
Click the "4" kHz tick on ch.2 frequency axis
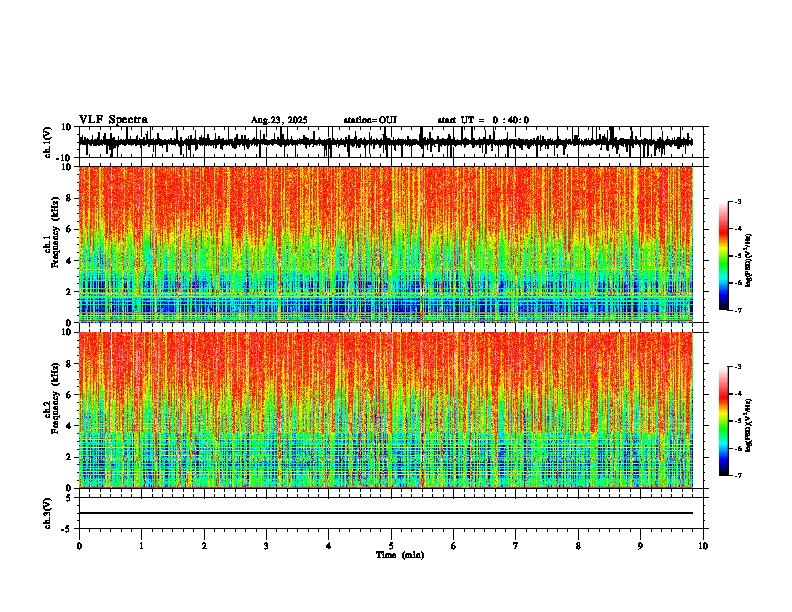point(70,426)
